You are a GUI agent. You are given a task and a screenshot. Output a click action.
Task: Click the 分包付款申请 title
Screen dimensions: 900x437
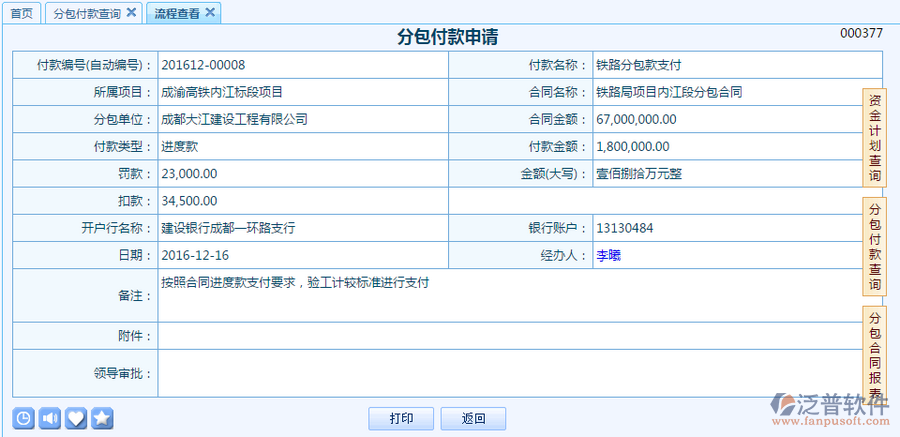[x=448, y=37]
